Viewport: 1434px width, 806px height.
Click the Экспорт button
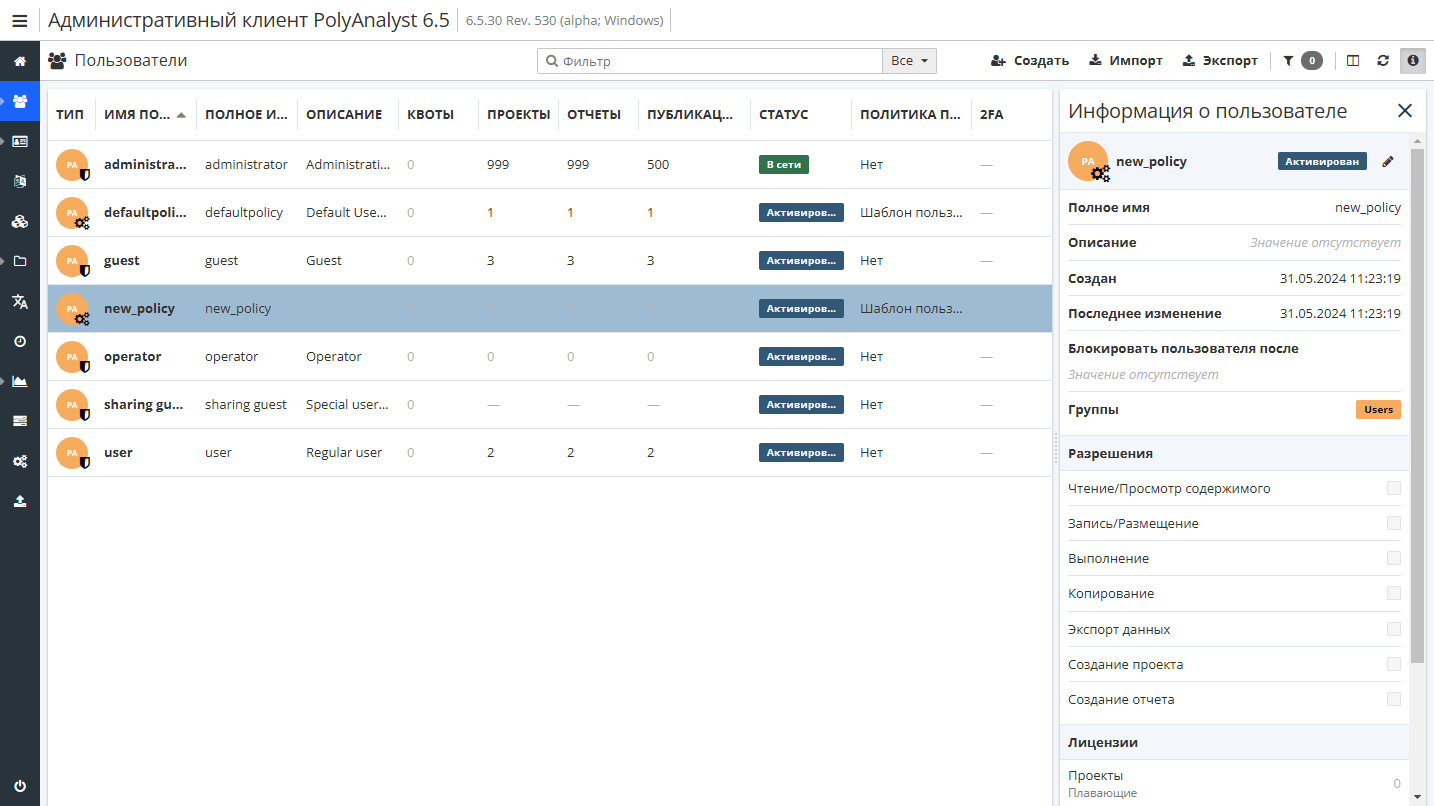tap(1220, 61)
